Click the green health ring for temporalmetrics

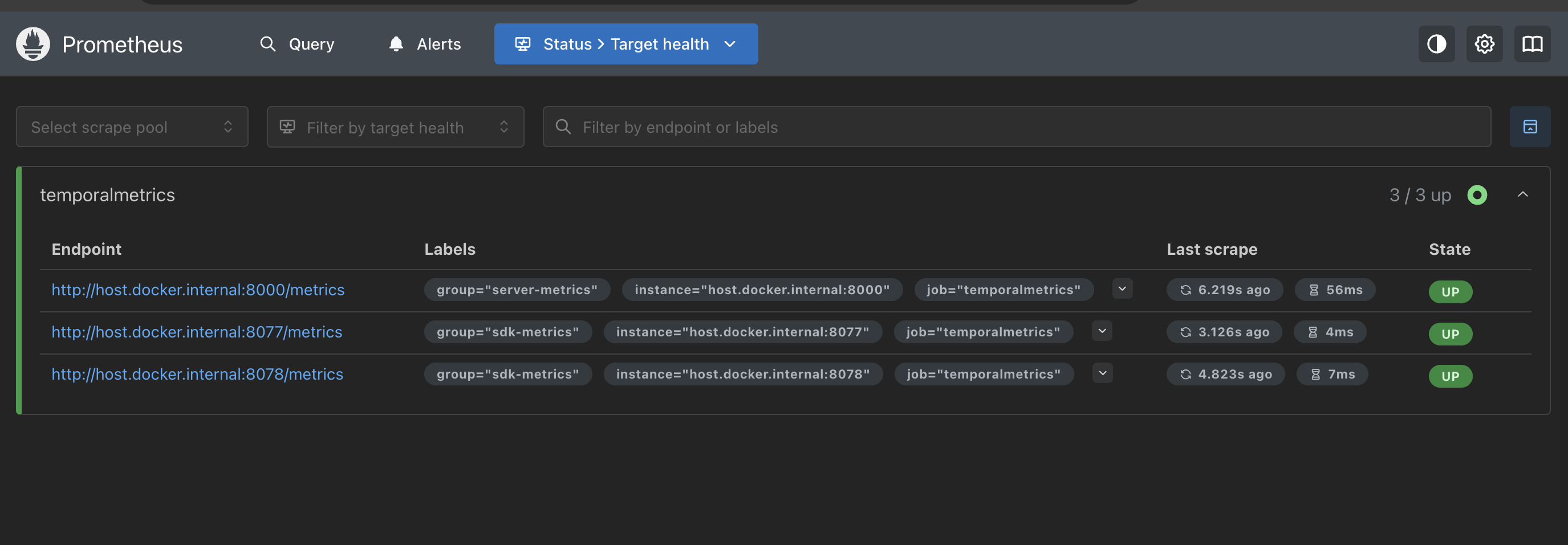tap(1477, 195)
